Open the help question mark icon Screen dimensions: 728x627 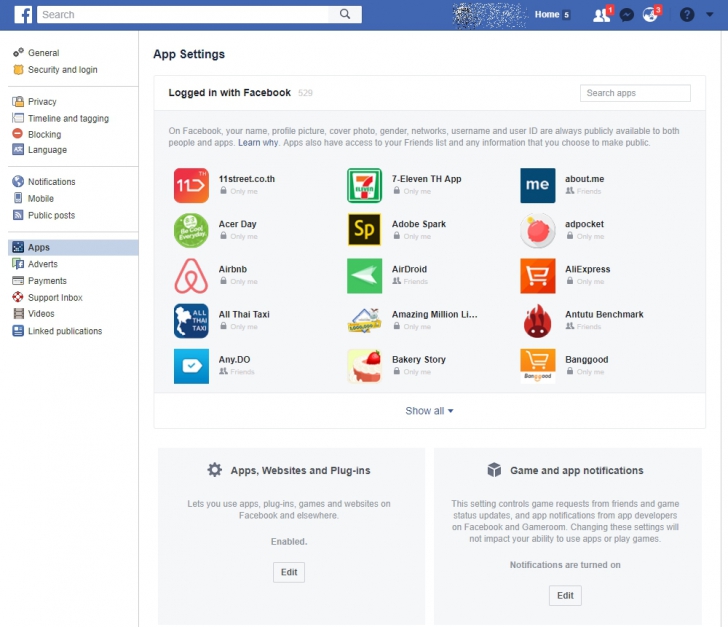(687, 15)
